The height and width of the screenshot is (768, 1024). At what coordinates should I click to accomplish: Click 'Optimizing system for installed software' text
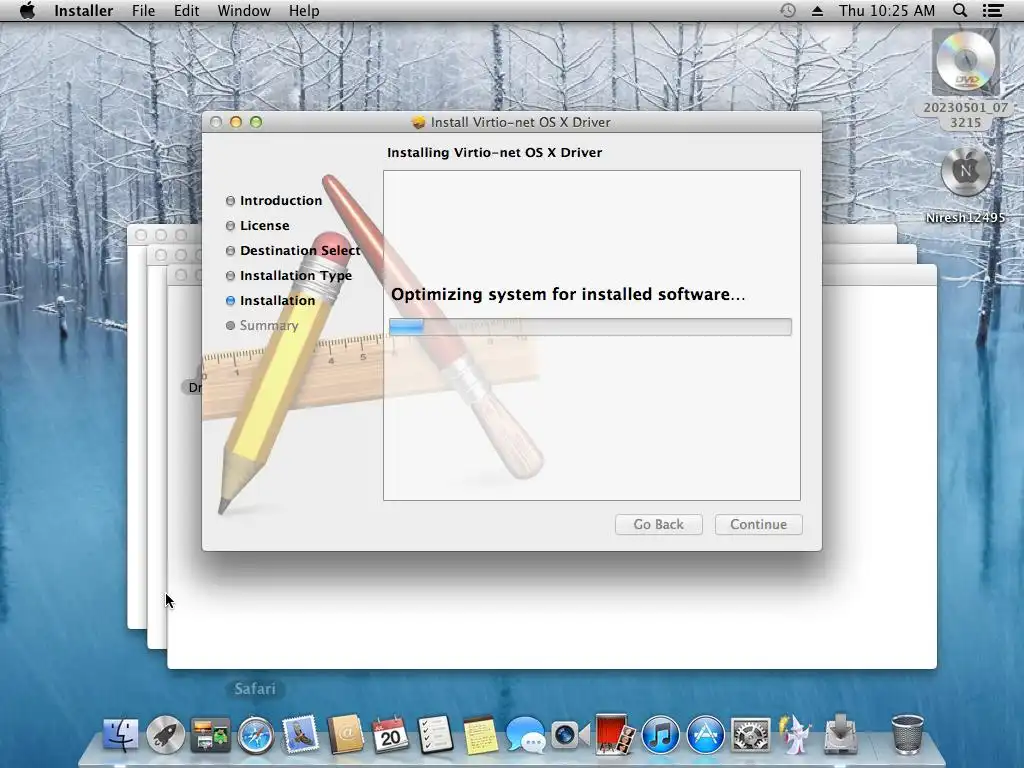pyautogui.click(x=568, y=295)
